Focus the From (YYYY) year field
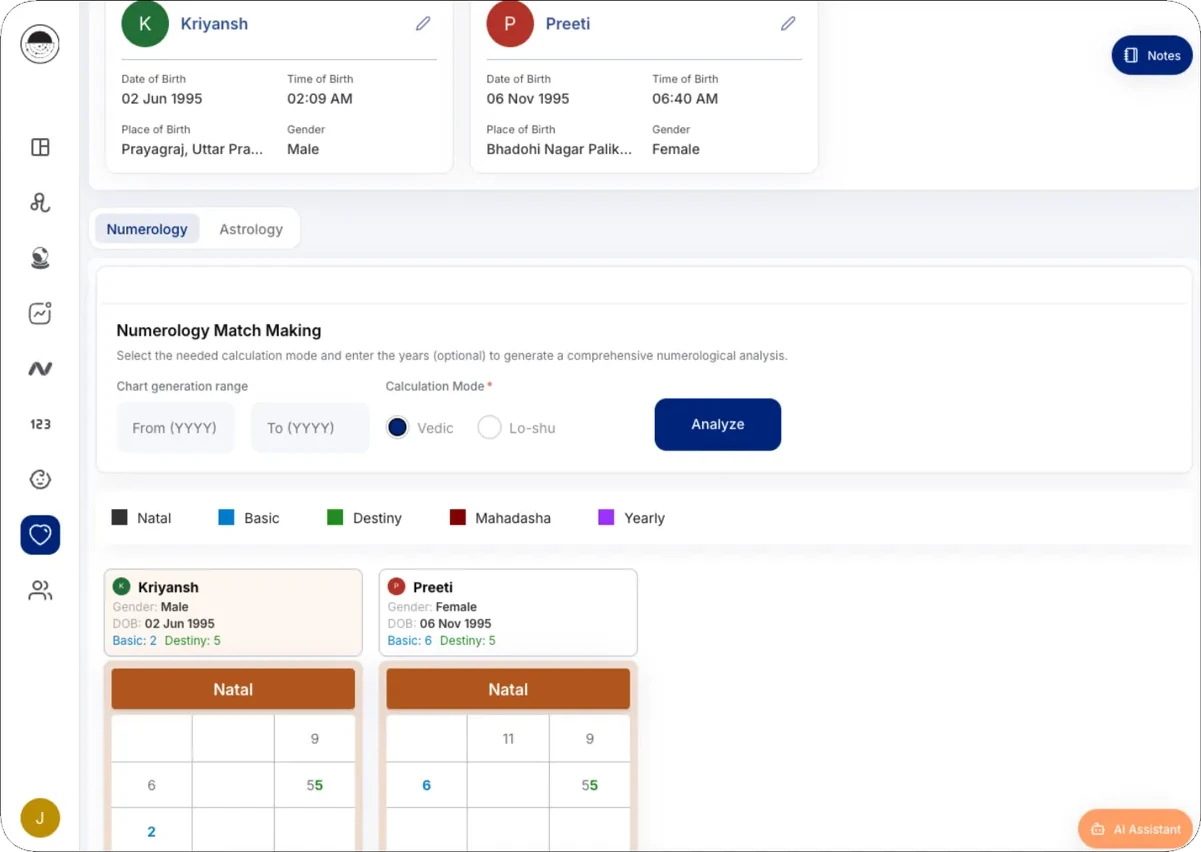The image size is (1201, 852). pos(175,428)
